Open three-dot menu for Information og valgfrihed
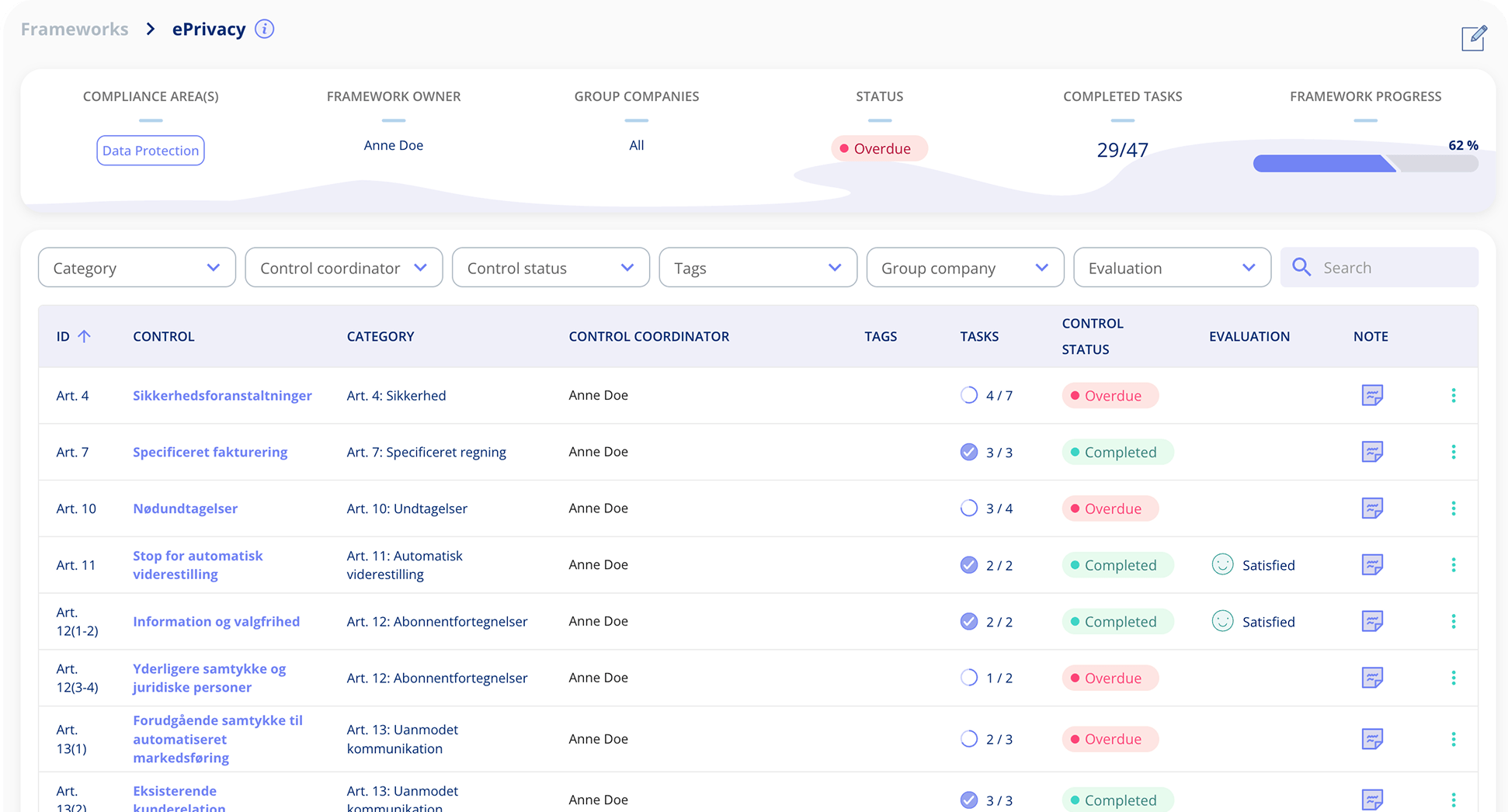This screenshot has width=1508, height=812. click(1454, 621)
